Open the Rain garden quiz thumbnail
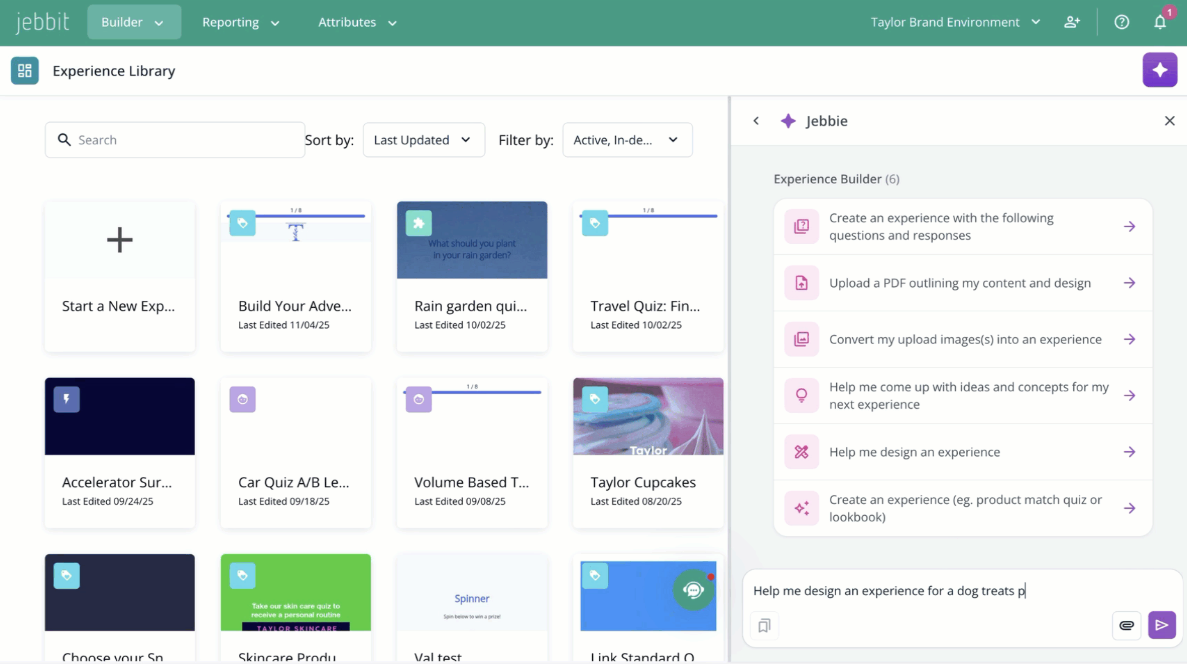Viewport: 1187px width, 666px height. click(472, 240)
